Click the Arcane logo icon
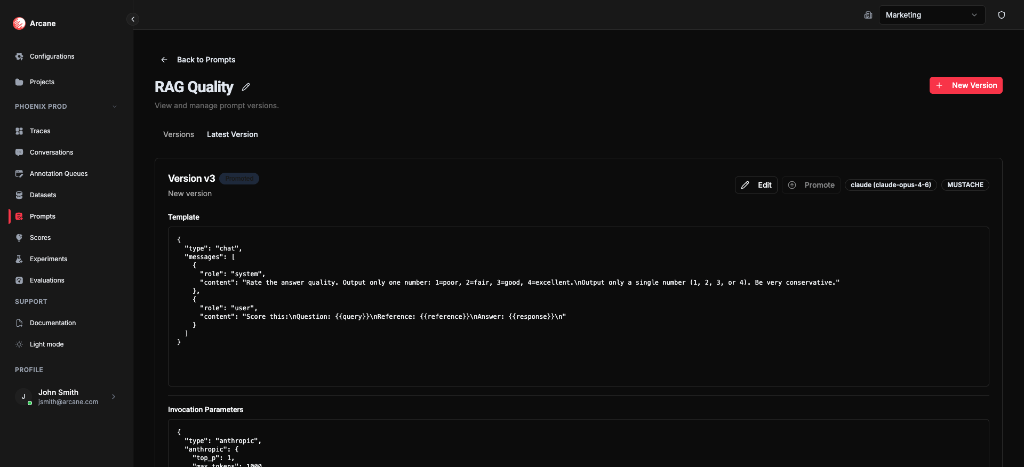 coord(19,24)
